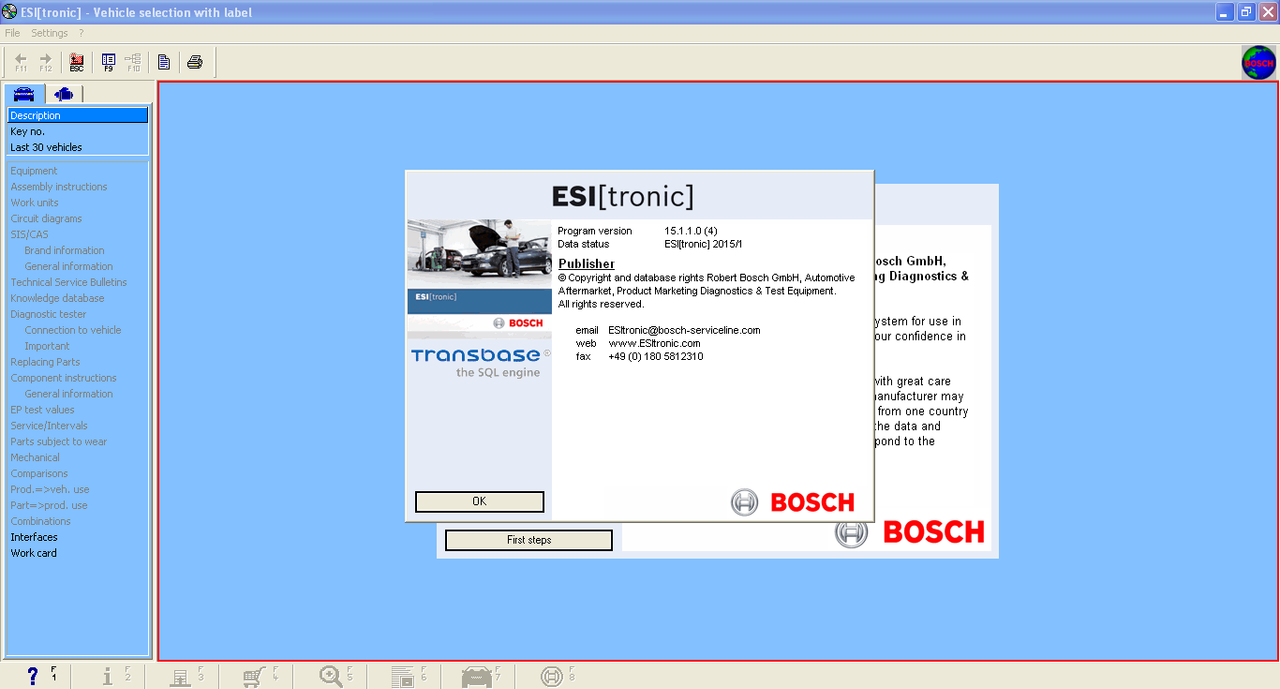
Task: Click OK in the about dialog
Action: coord(479,501)
